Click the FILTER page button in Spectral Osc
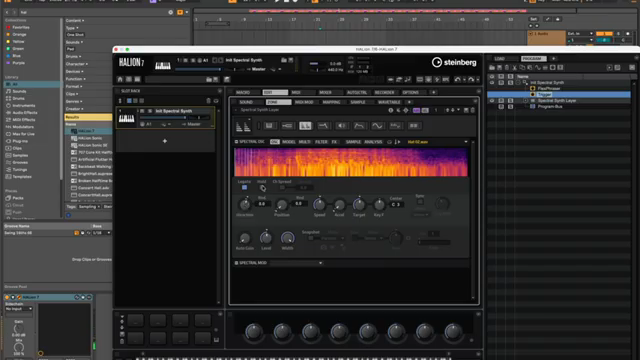This screenshot has width=640, height=360. tap(321, 142)
